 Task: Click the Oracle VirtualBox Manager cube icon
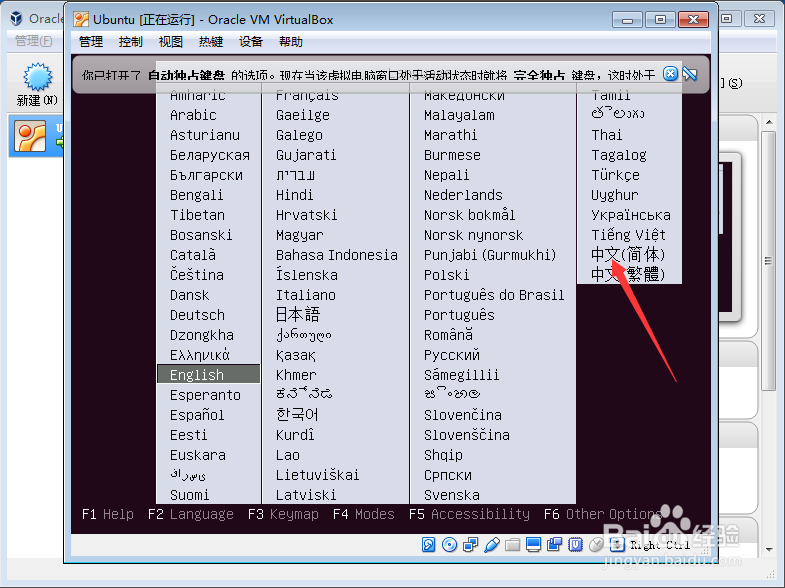point(17,19)
